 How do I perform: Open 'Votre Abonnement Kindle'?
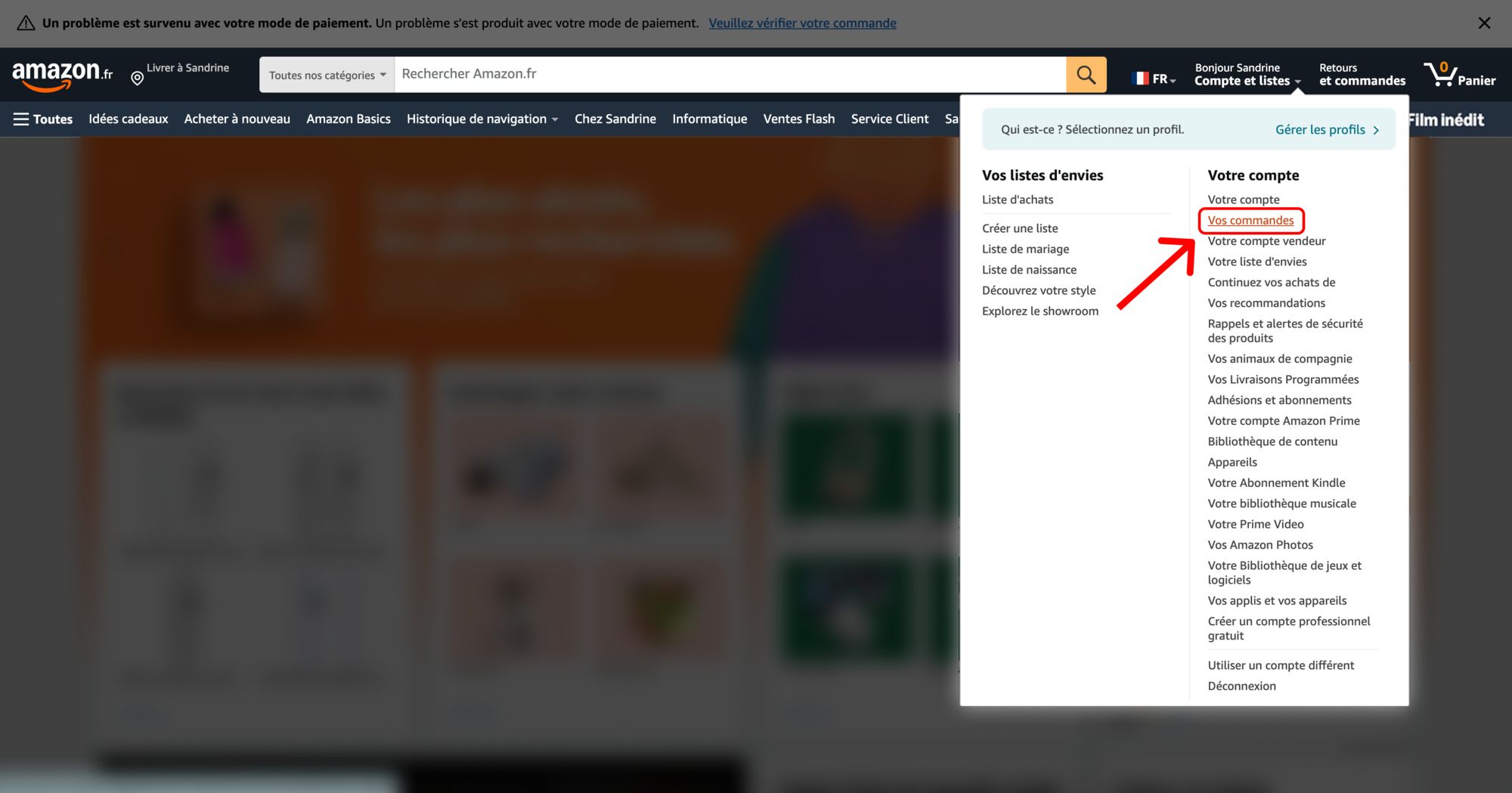(x=1276, y=483)
